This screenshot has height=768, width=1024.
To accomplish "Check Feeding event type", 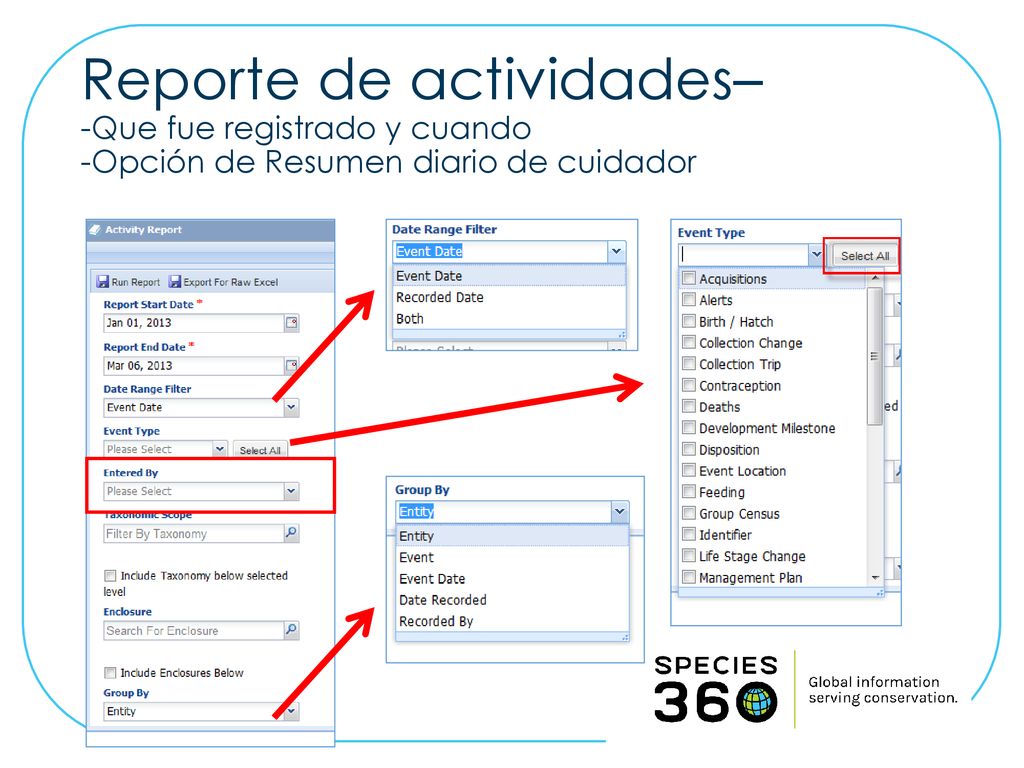I will pos(688,492).
